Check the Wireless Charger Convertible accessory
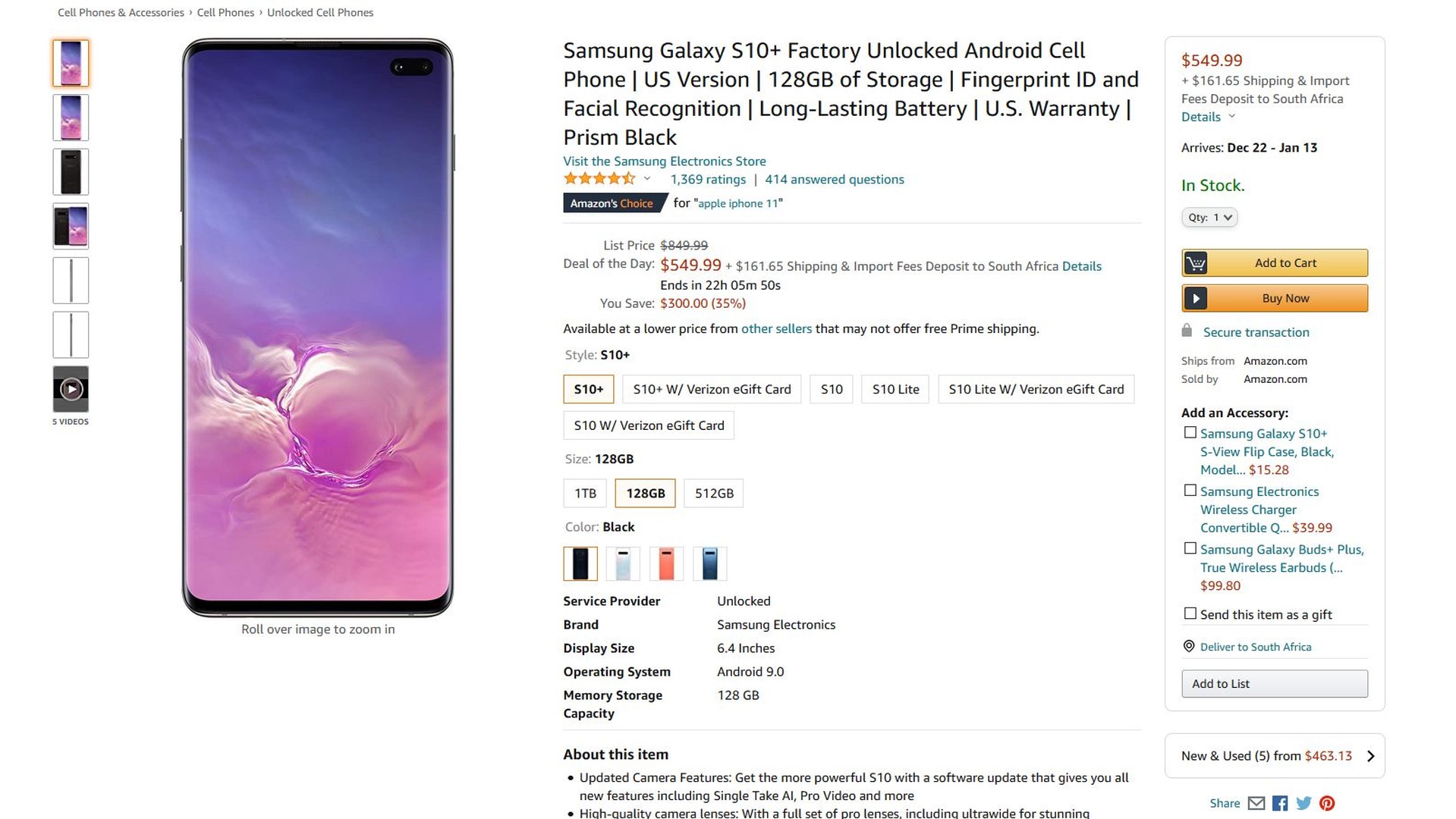The width and height of the screenshot is (1456, 819). pyautogui.click(x=1190, y=491)
